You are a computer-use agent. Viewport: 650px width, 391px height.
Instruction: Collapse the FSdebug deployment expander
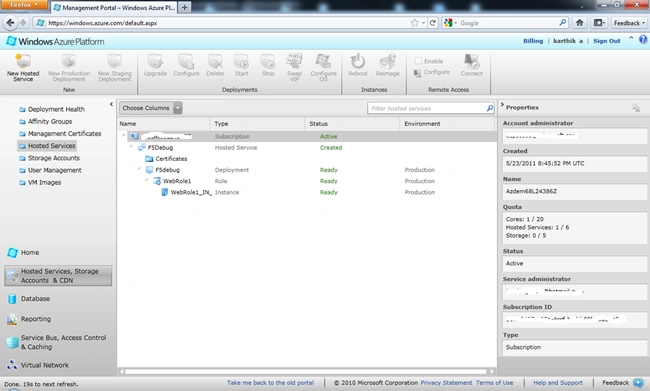(139, 169)
